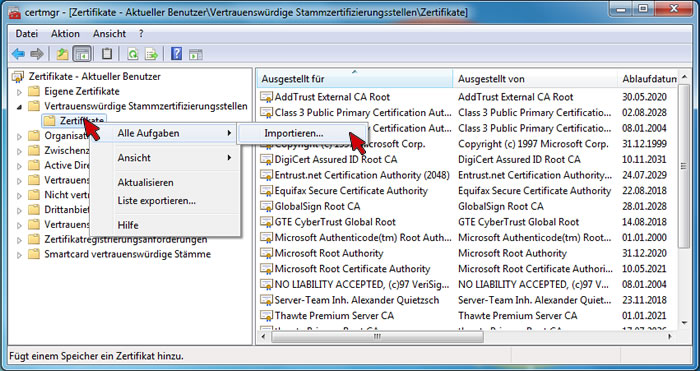Expand the Zwischenzertifizierungsstellen node arrow

19,151
